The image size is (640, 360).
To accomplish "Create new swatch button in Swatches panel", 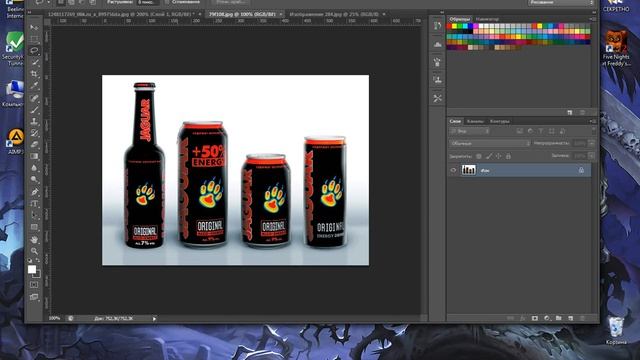I will 570,112.
